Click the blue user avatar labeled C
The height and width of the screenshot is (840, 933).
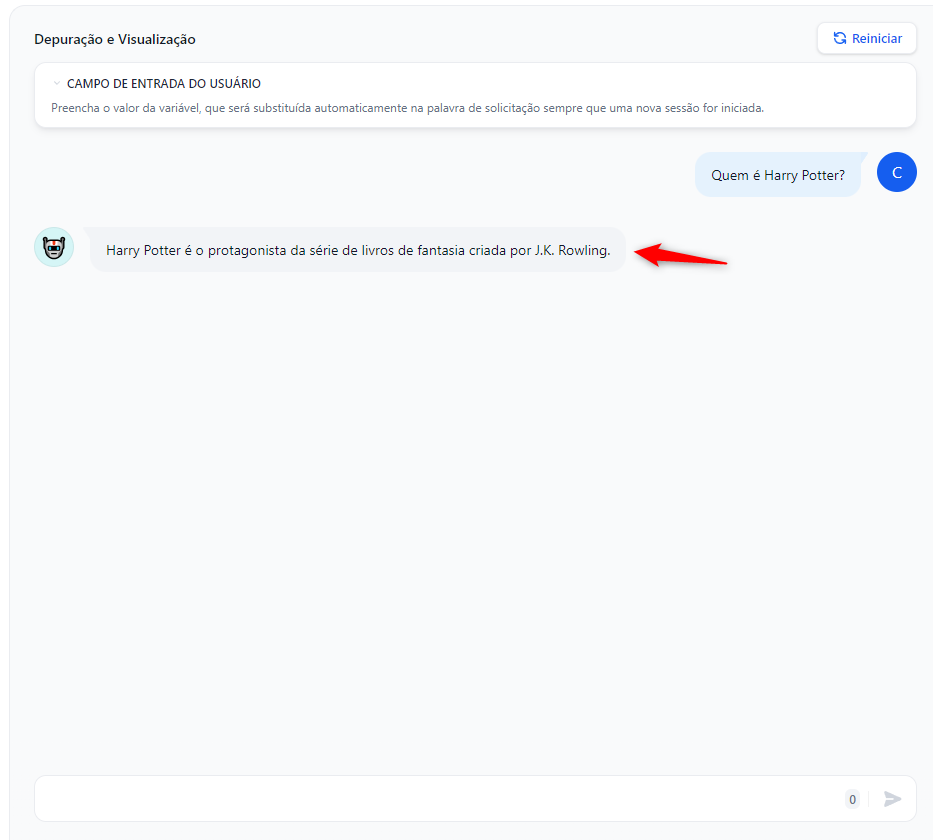click(896, 173)
